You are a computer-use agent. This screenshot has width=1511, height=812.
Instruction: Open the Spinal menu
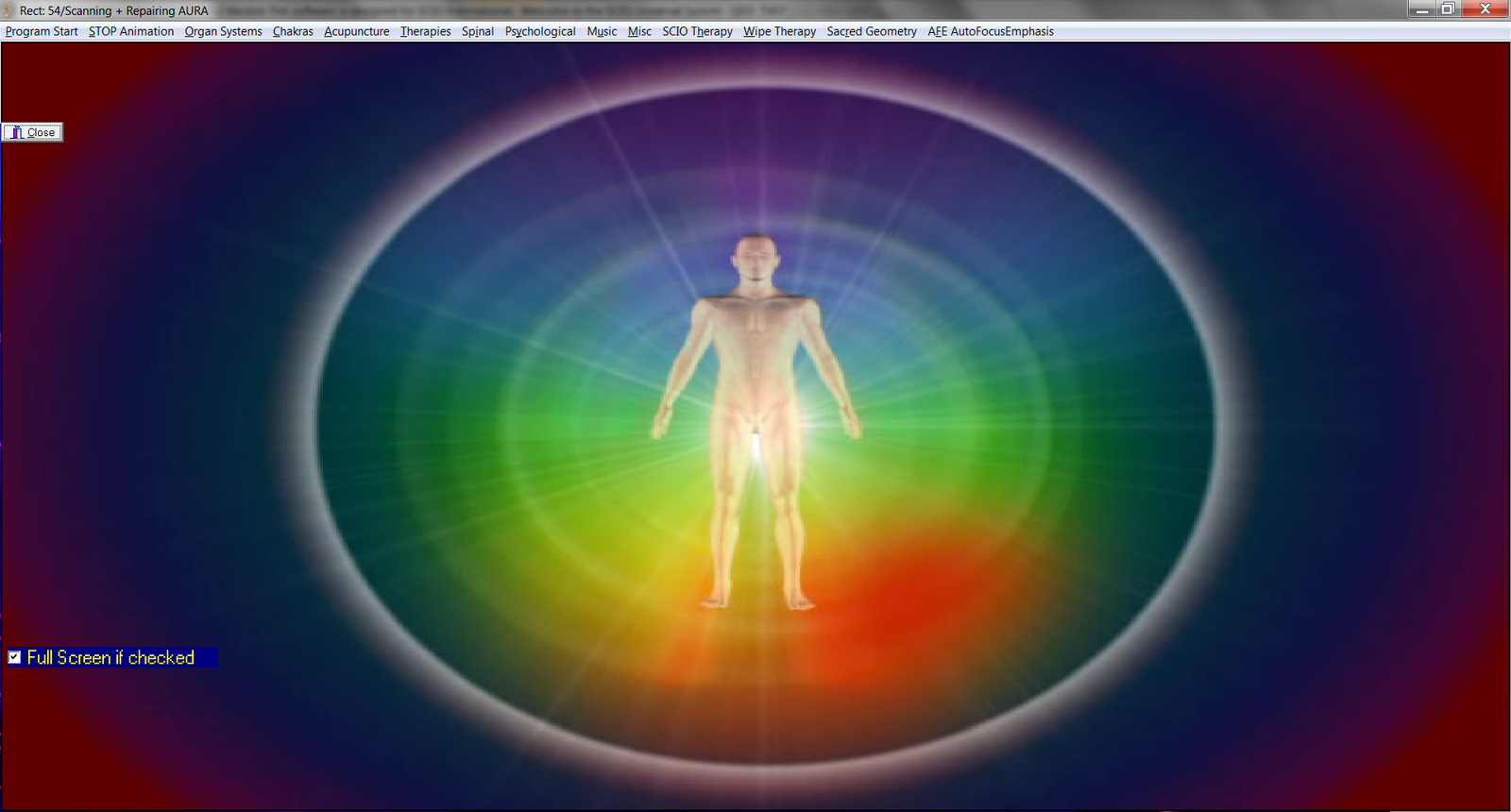coord(478,31)
